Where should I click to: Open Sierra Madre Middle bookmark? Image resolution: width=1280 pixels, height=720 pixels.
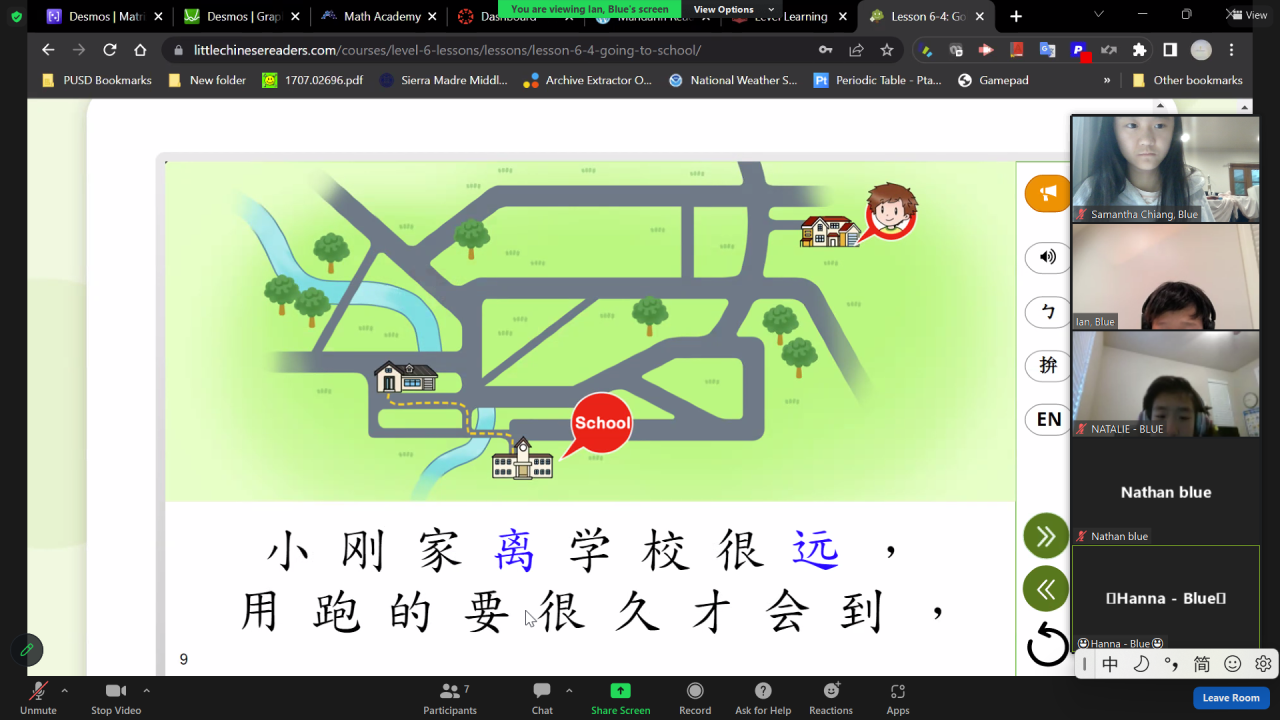point(444,80)
